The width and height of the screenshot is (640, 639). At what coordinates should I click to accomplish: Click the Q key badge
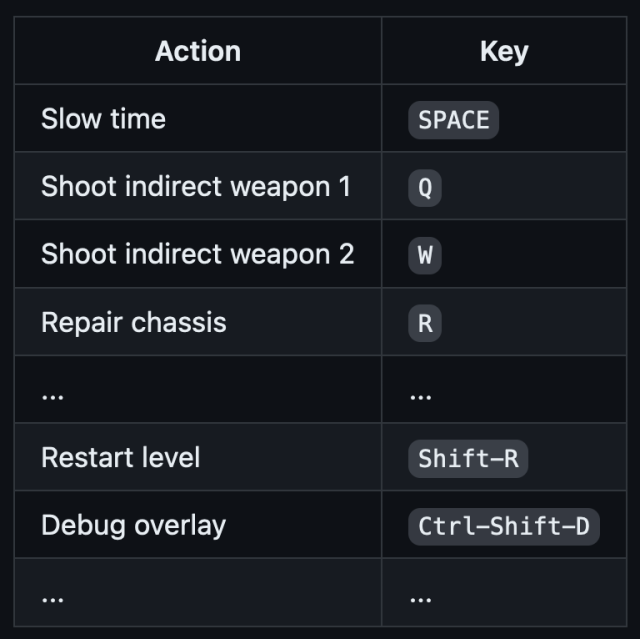(x=425, y=188)
